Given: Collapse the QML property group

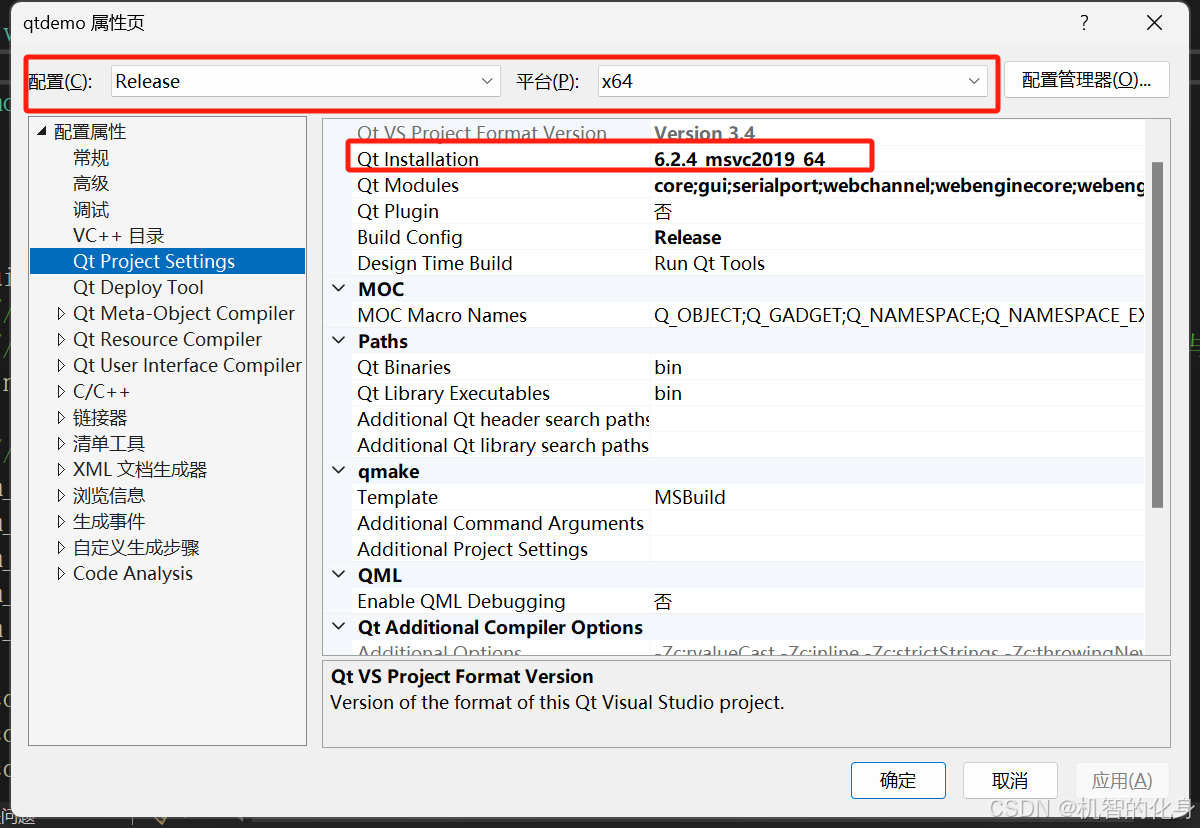Looking at the screenshot, I should (338, 575).
